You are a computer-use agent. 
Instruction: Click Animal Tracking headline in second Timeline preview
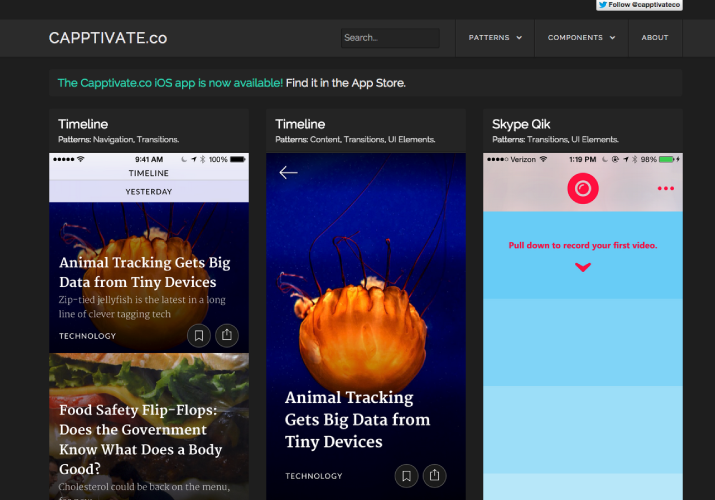click(x=358, y=419)
